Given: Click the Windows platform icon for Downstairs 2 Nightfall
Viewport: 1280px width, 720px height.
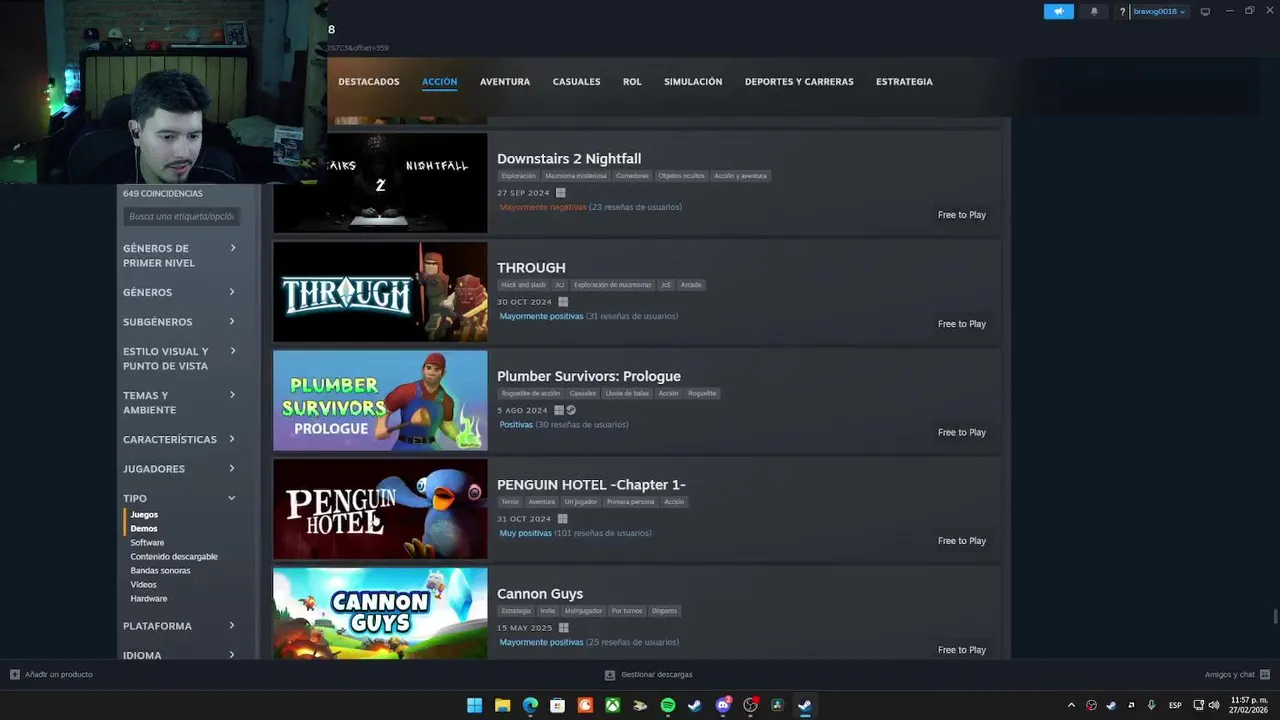Looking at the screenshot, I should pyautogui.click(x=561, y=193).
